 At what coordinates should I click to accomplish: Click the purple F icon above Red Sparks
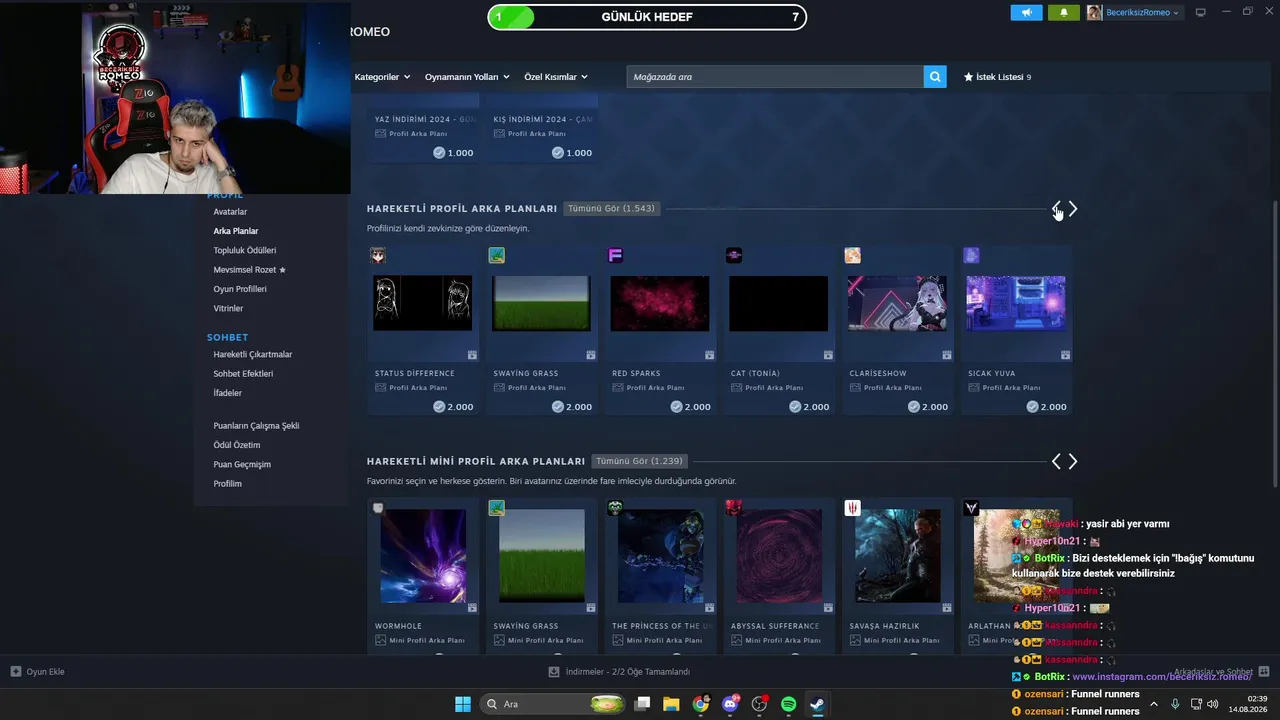[615, 256]
